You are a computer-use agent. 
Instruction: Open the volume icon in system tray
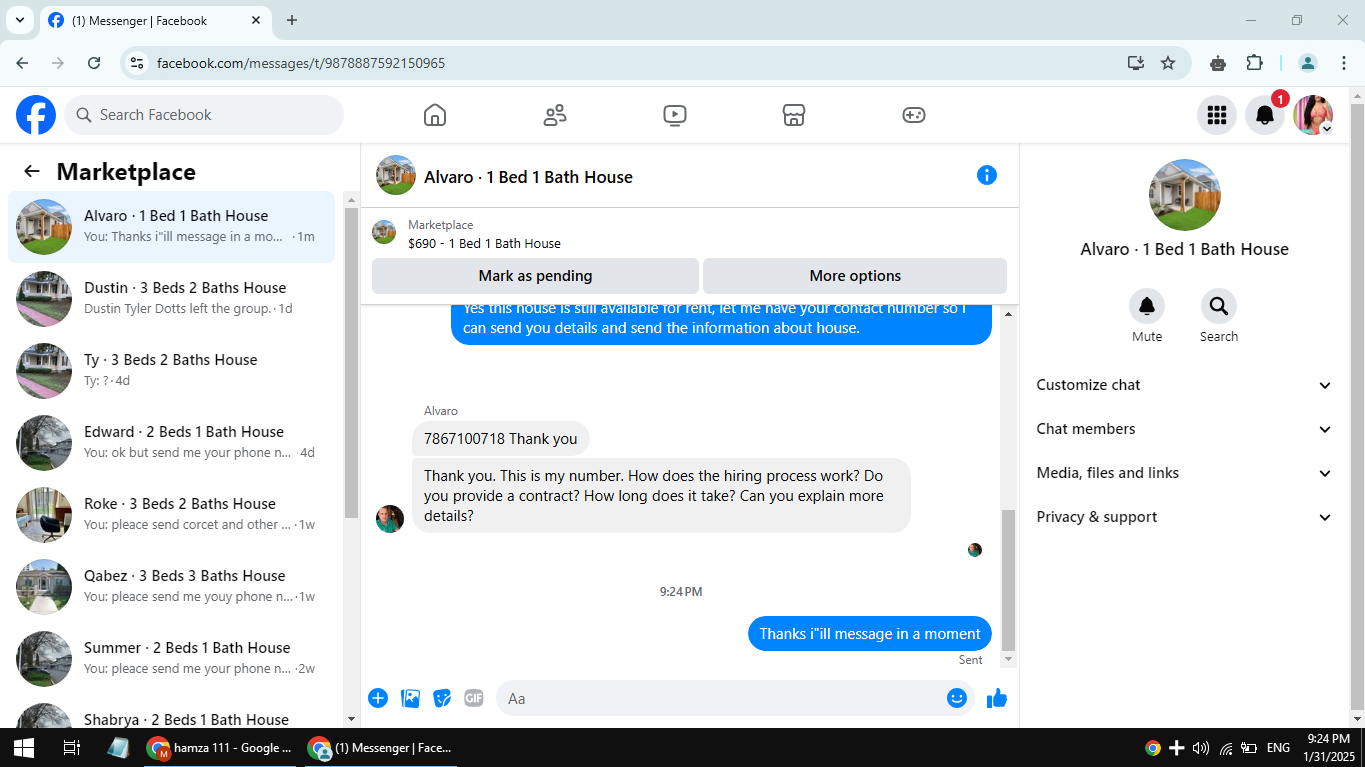[1201, 748]
